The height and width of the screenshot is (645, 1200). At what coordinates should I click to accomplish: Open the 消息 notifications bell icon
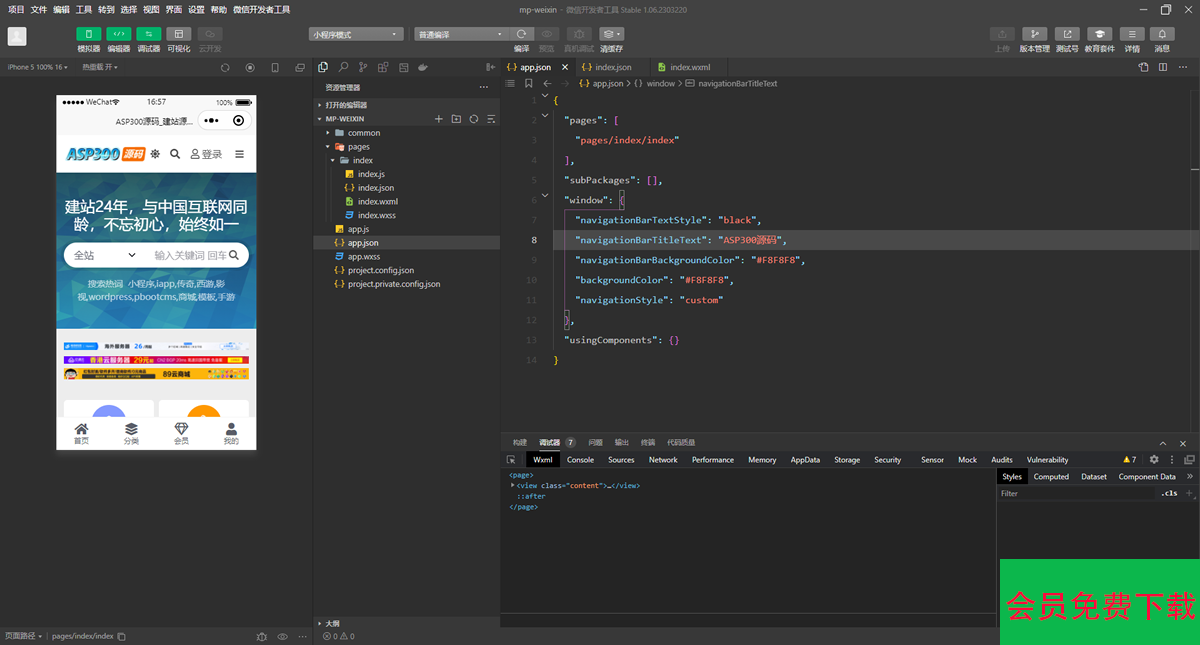pos(1162,34)
